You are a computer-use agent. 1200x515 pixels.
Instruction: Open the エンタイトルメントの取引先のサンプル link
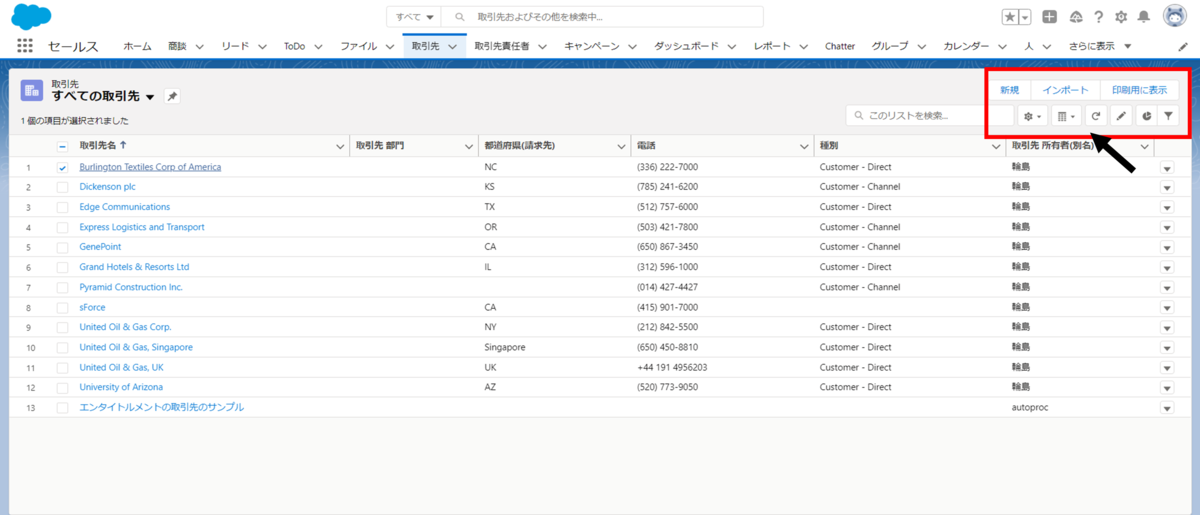click(161, 407)
